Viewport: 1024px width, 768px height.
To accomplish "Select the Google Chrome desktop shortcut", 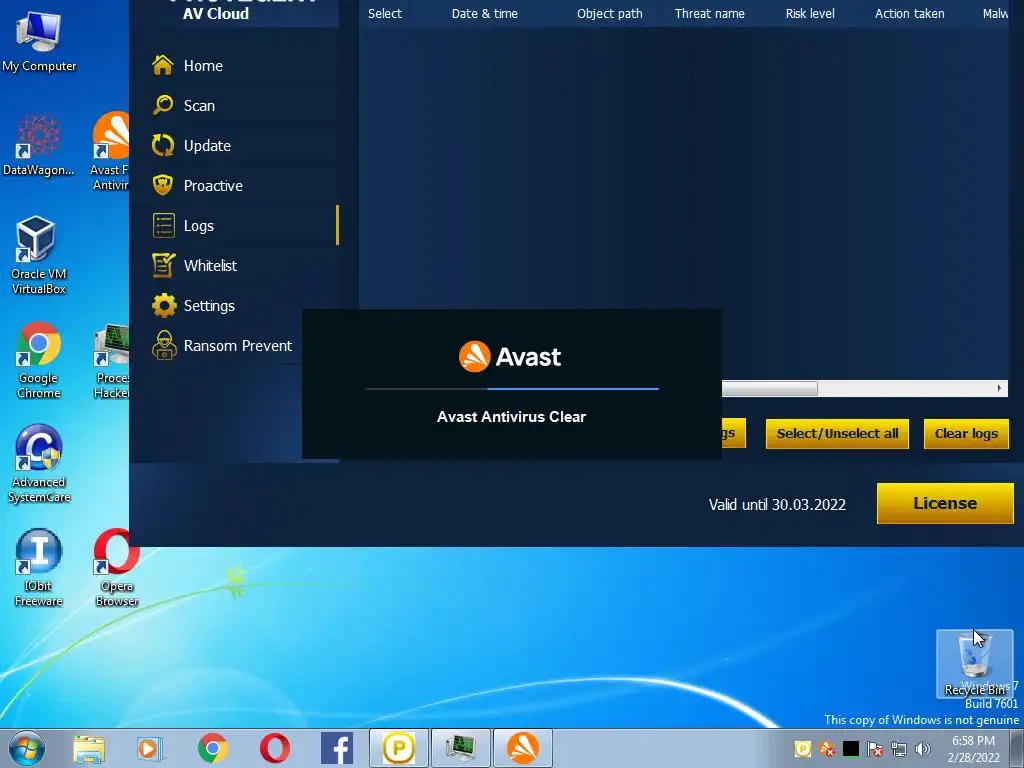I will tap(39, 359).
